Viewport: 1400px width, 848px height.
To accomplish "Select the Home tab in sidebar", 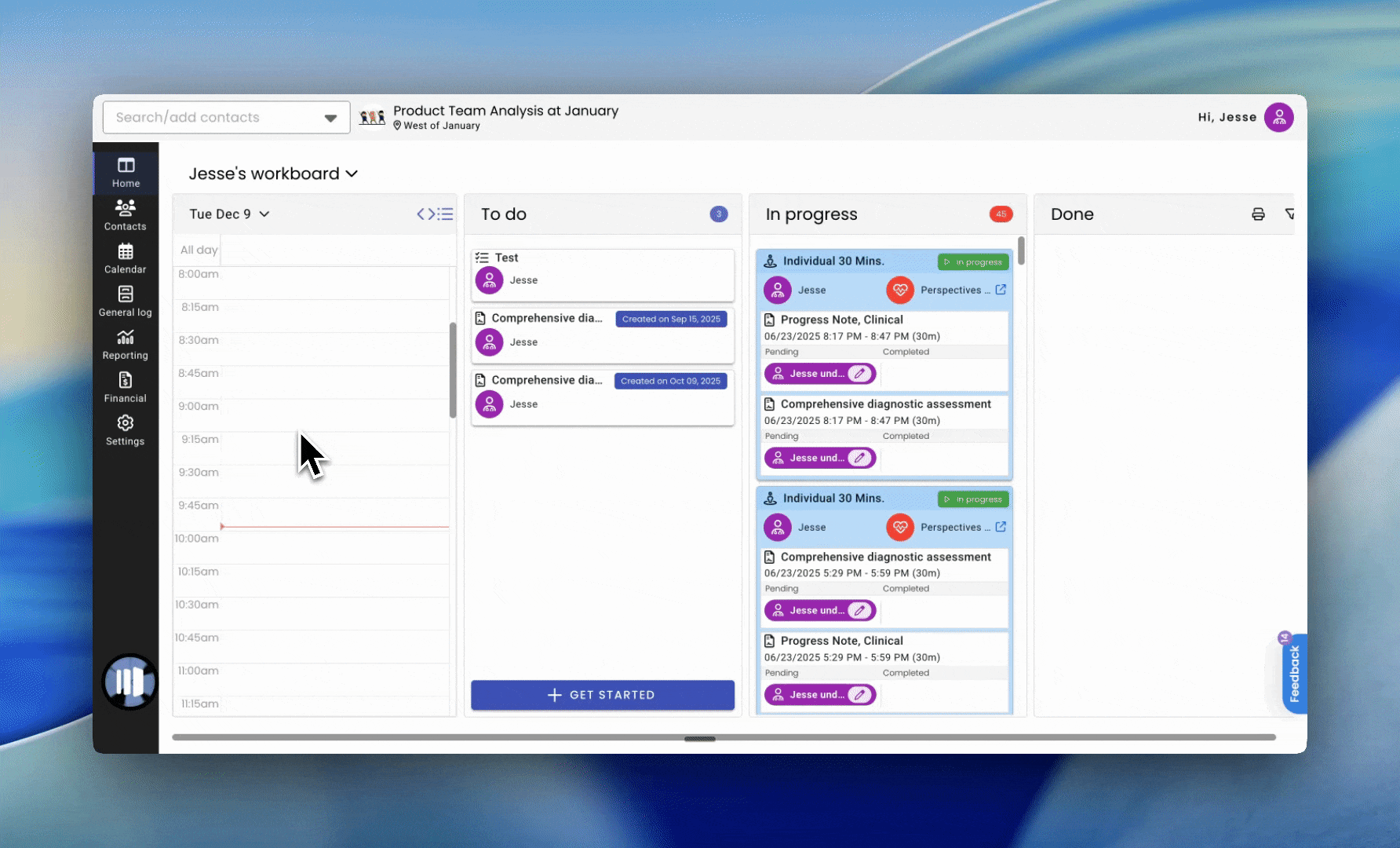I will 126,172.
